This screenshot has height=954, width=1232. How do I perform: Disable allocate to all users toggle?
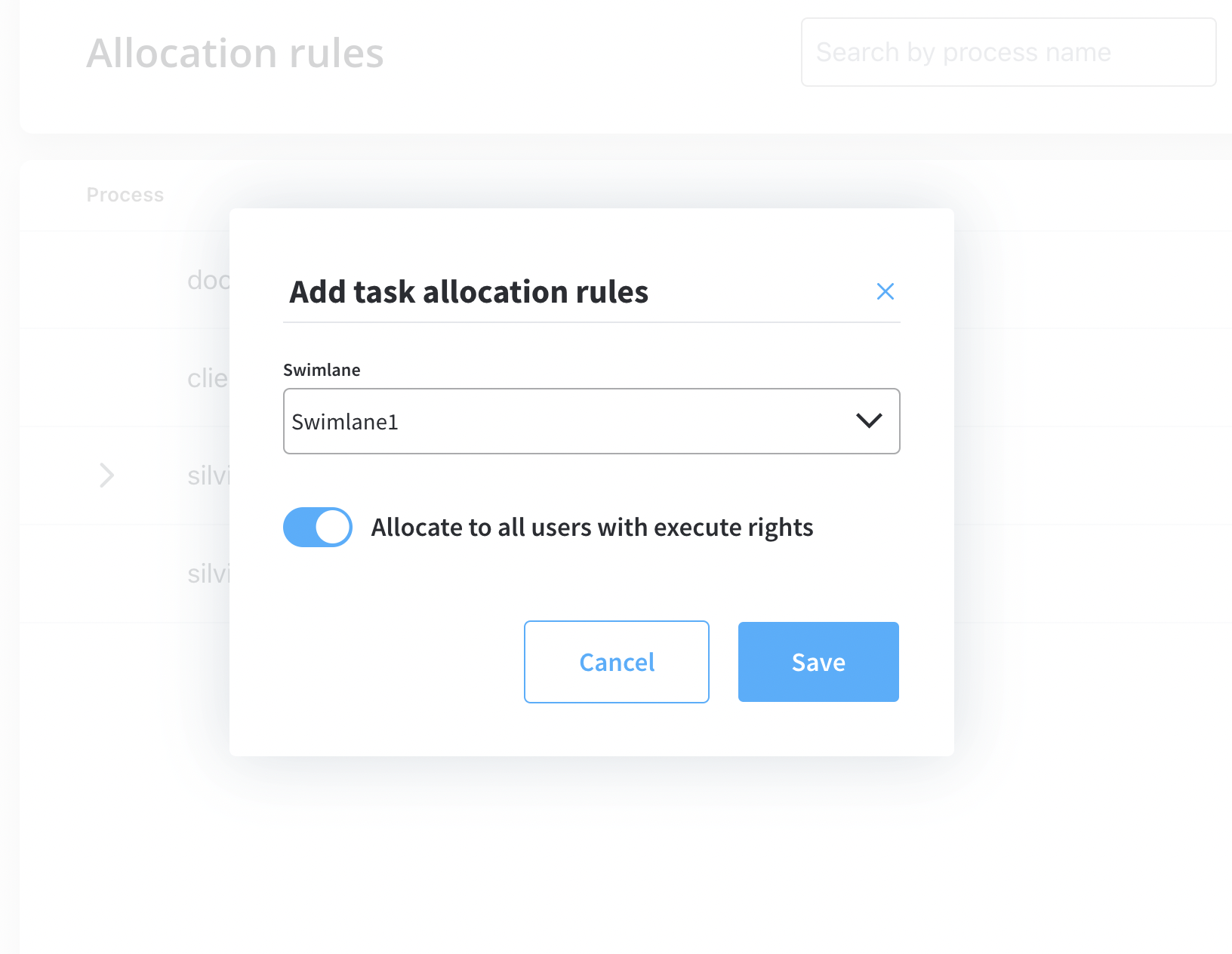tap(317, 527)
